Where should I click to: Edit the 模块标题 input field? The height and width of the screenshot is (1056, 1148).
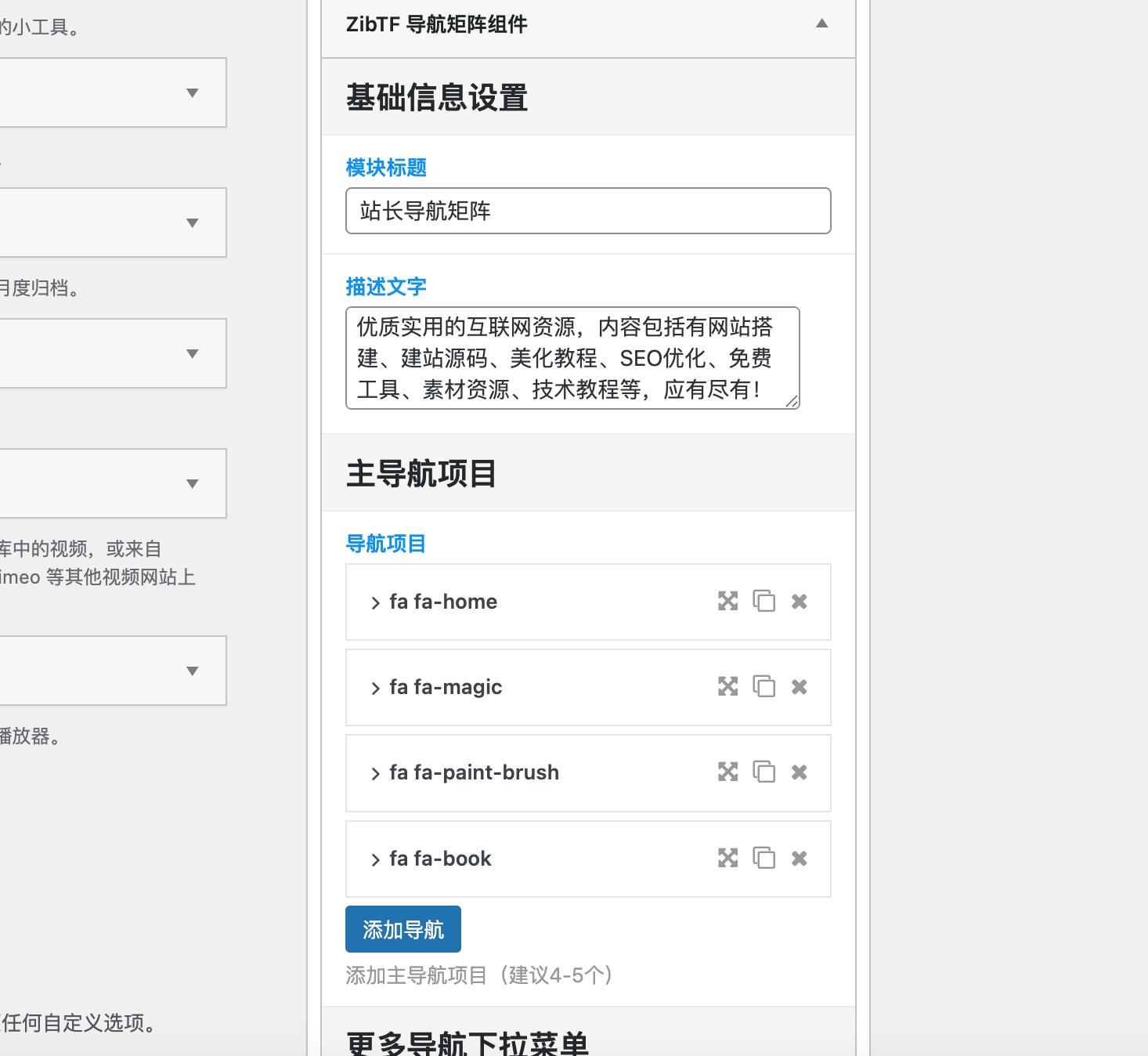pos(587,211)
